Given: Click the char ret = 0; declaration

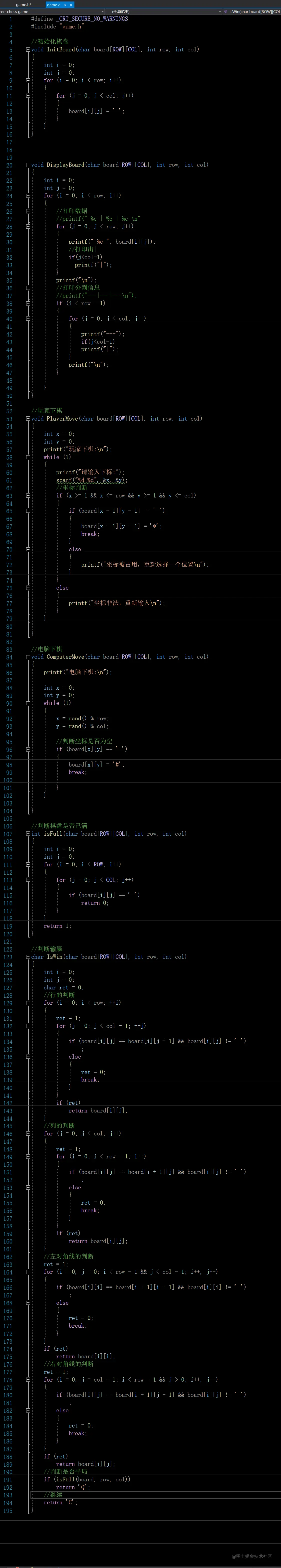Looking at the screenshot, I should coord(64,987).
